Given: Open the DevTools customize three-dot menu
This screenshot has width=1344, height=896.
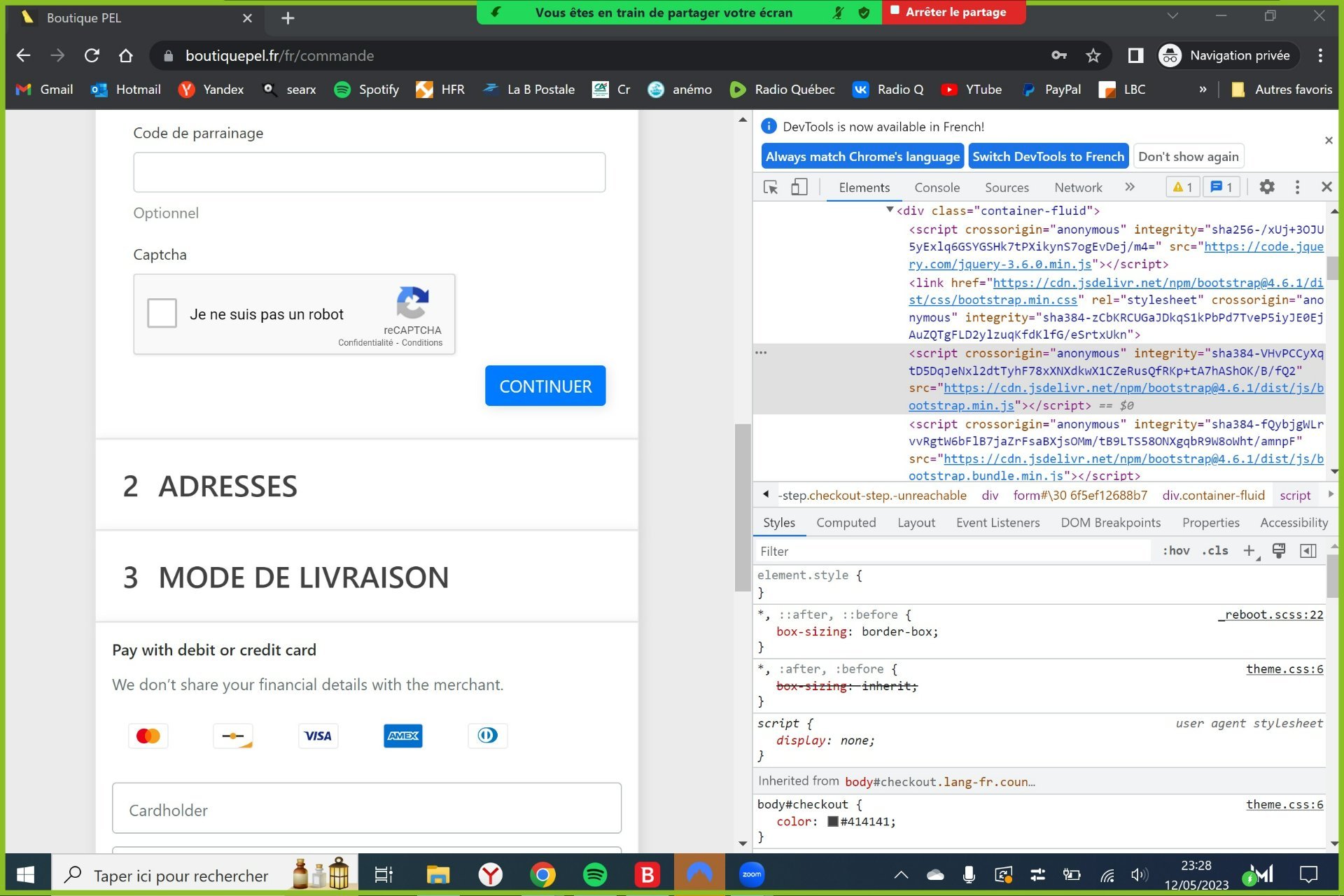Looking at the screenshot, I should [1297, 187].
